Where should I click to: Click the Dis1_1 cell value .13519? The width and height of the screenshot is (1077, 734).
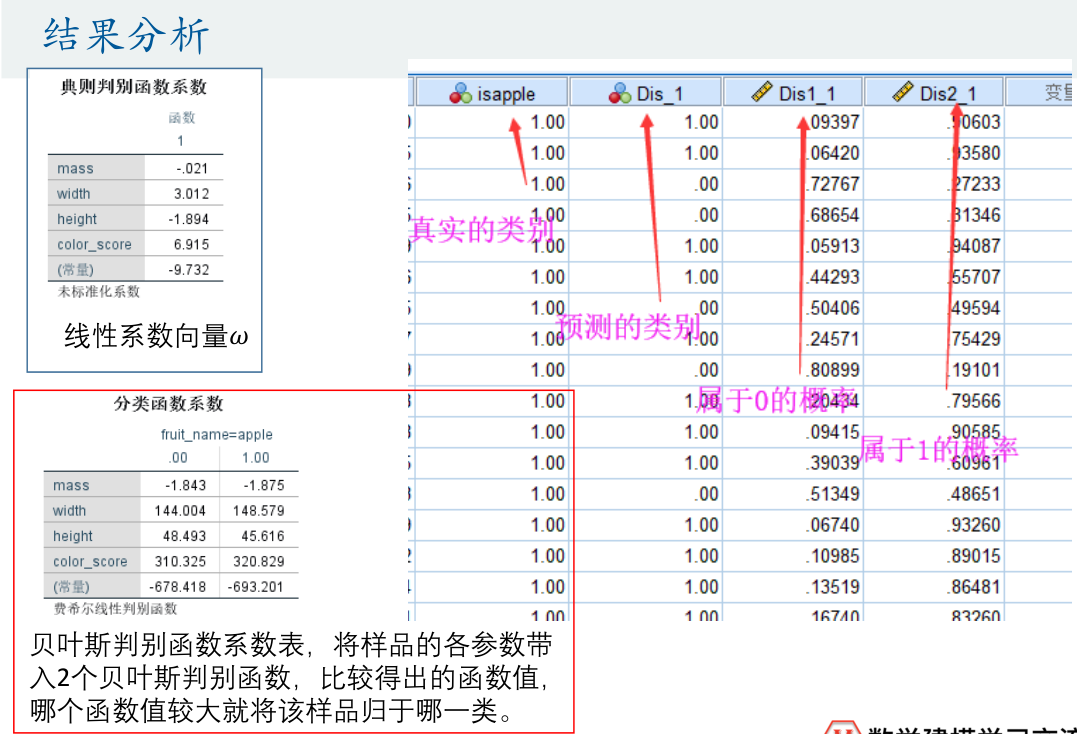(x=832, y=586)
